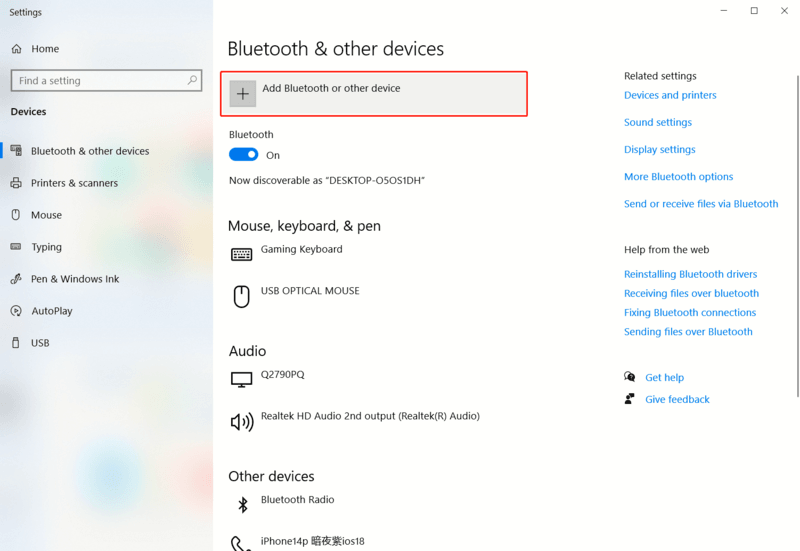The width and height of the screenshot is (800, 551).
Task: Open Printers & scanners settings page
Action: (x=73, y=183)
